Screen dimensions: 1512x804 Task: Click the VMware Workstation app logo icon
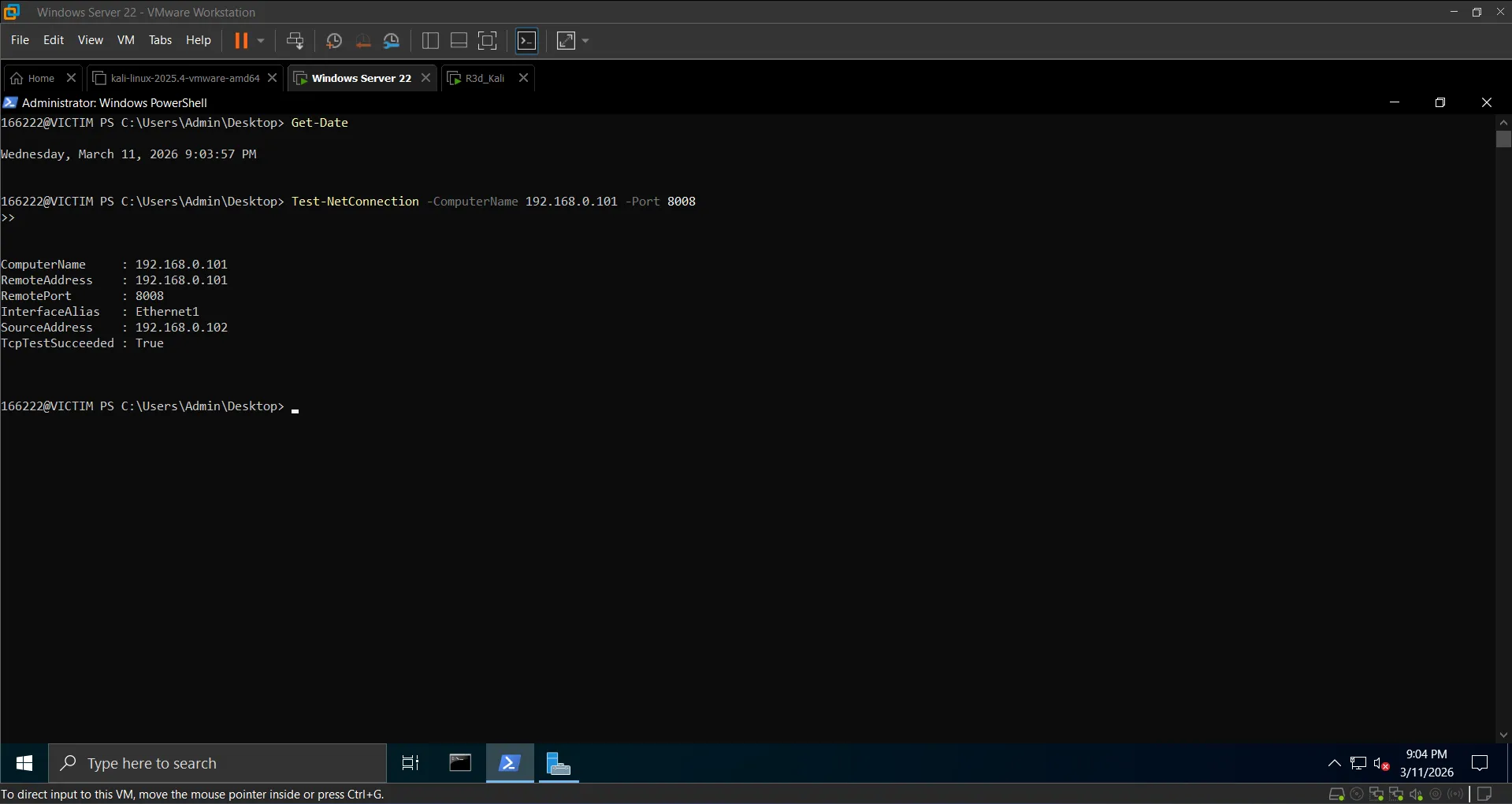click(x=12, y=12)
